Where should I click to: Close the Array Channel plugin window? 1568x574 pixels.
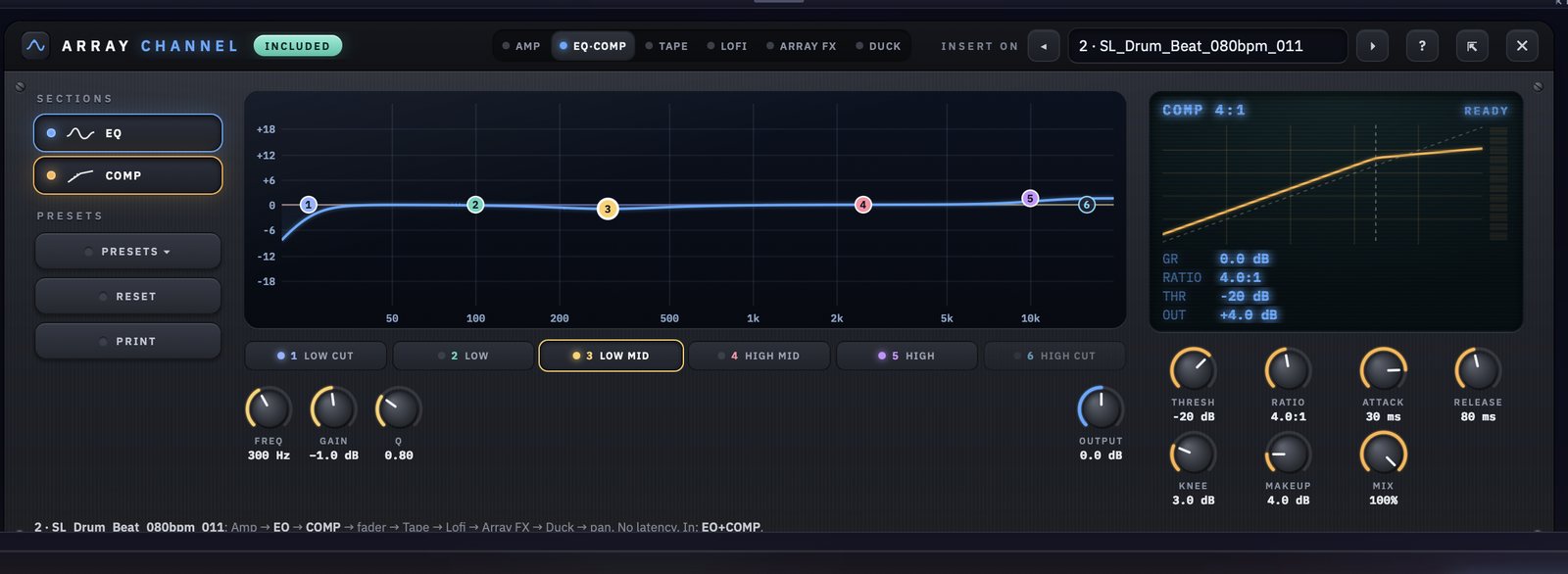pyautogui.click(x=1522, y=46)
